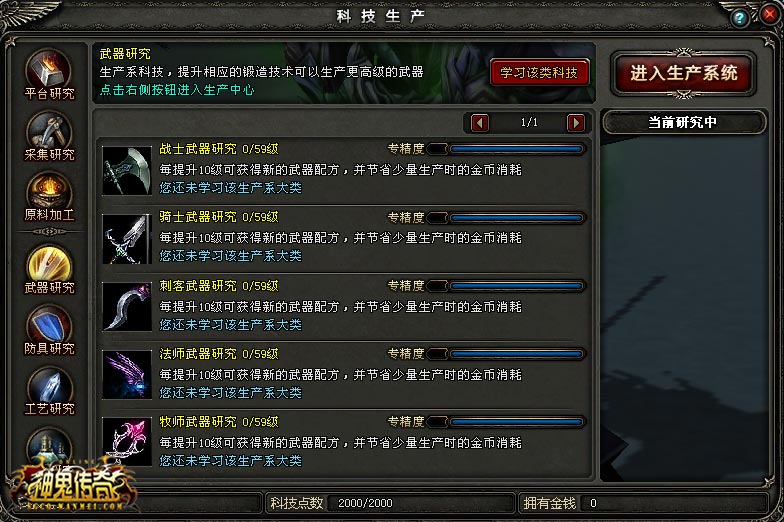Go to previous page with left arrow
This screenshot has width=784, height=522.
tap(480, 122)
